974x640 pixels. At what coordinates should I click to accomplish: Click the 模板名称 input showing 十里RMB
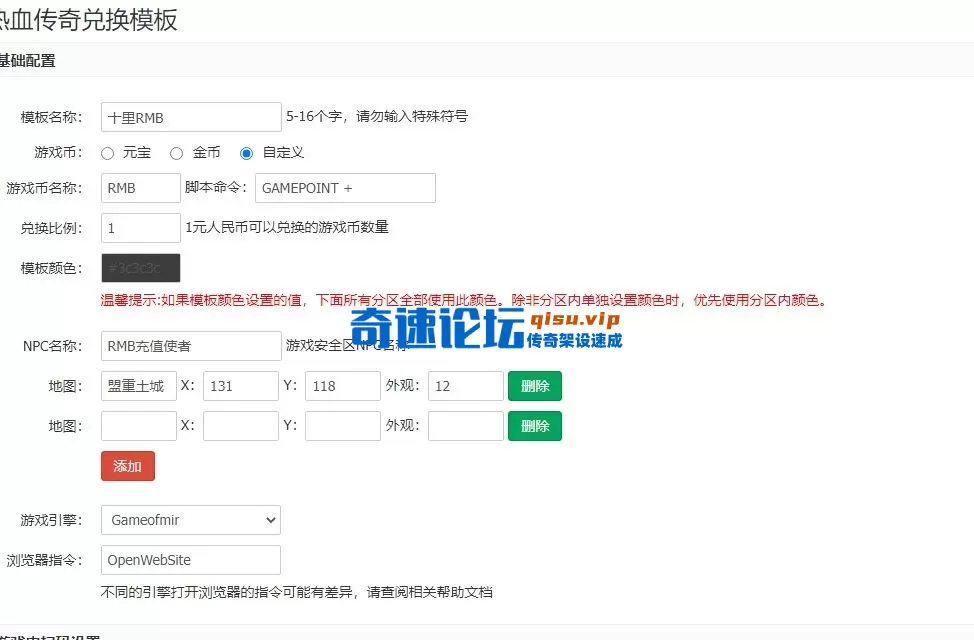190,117
